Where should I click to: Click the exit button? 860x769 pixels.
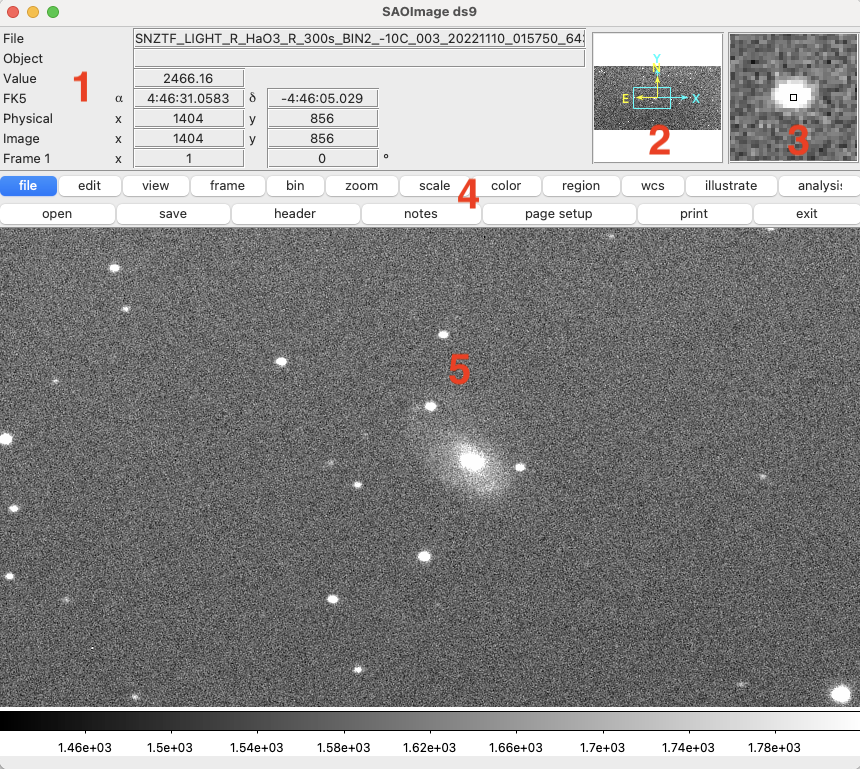point(806,214)
